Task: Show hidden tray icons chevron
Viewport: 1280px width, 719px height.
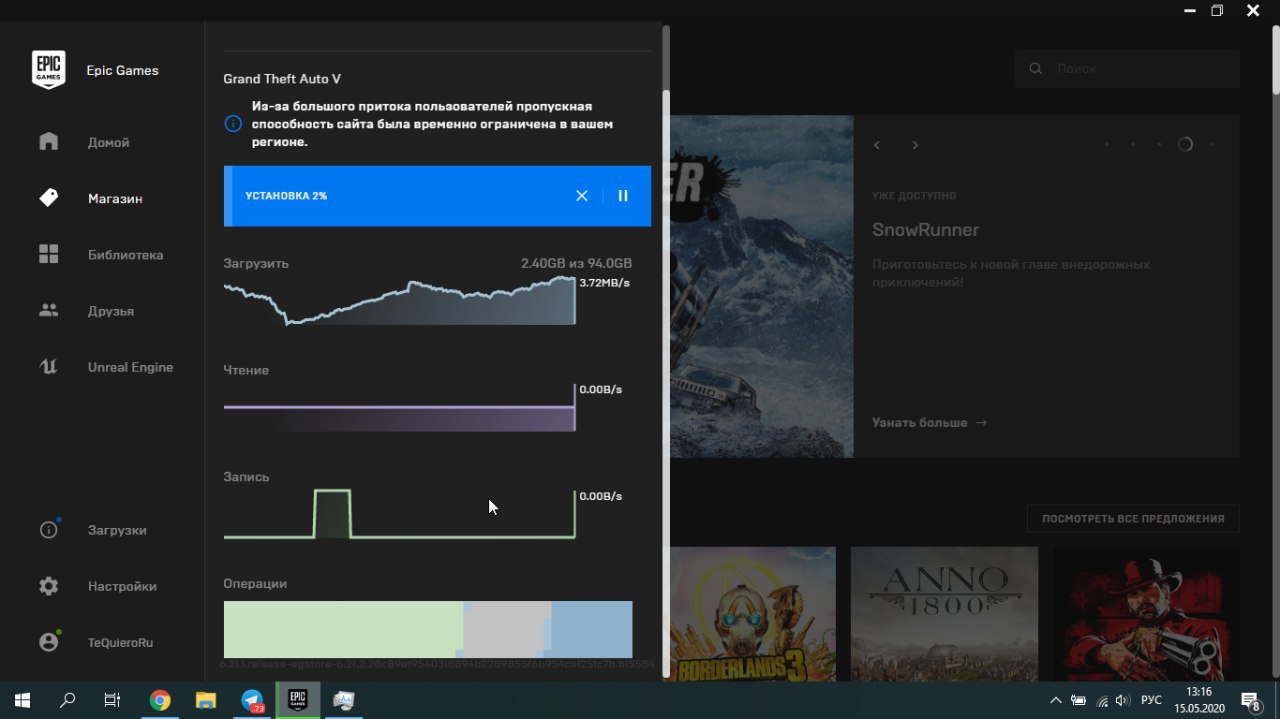Action: coord(1055,700)
